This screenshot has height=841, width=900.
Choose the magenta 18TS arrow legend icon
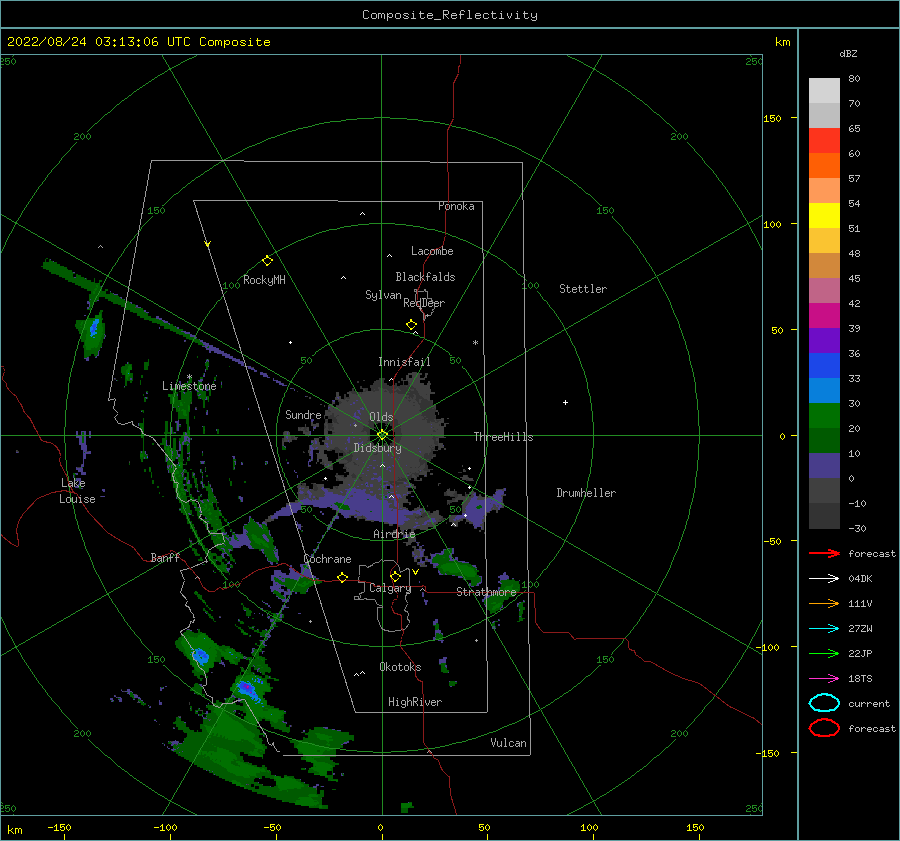coord(824,678)
